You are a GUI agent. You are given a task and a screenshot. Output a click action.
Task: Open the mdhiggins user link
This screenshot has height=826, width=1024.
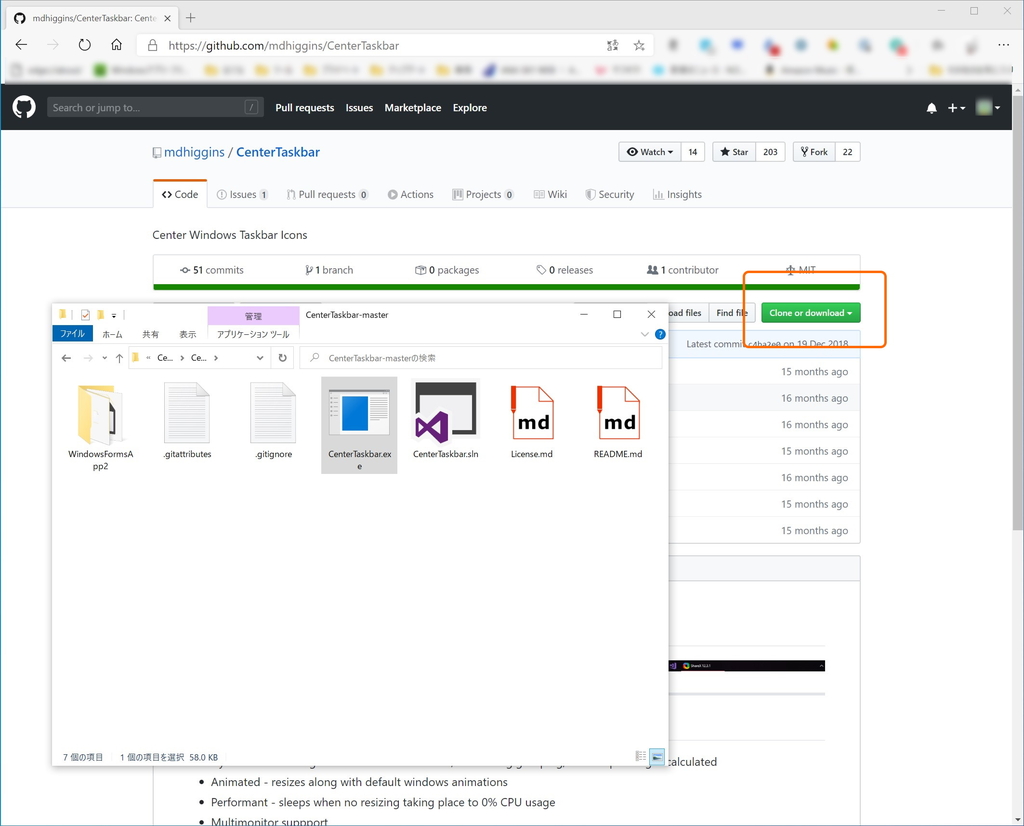(x=194, y=152)
